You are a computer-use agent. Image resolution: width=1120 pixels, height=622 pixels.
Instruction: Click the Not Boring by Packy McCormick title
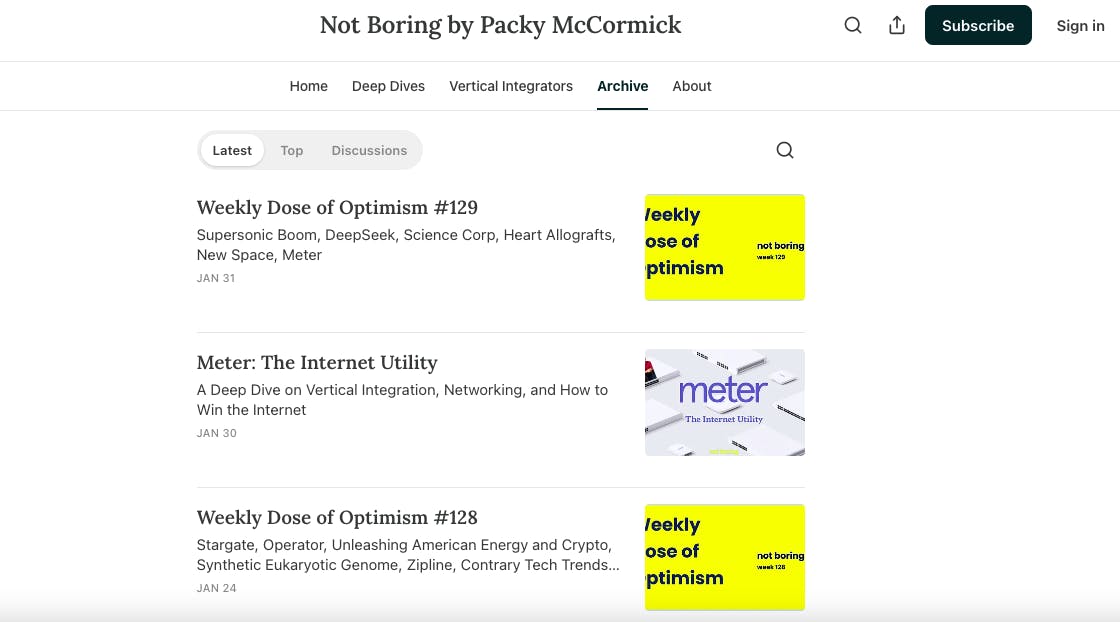pyautogui.click(x=500, y=26)
